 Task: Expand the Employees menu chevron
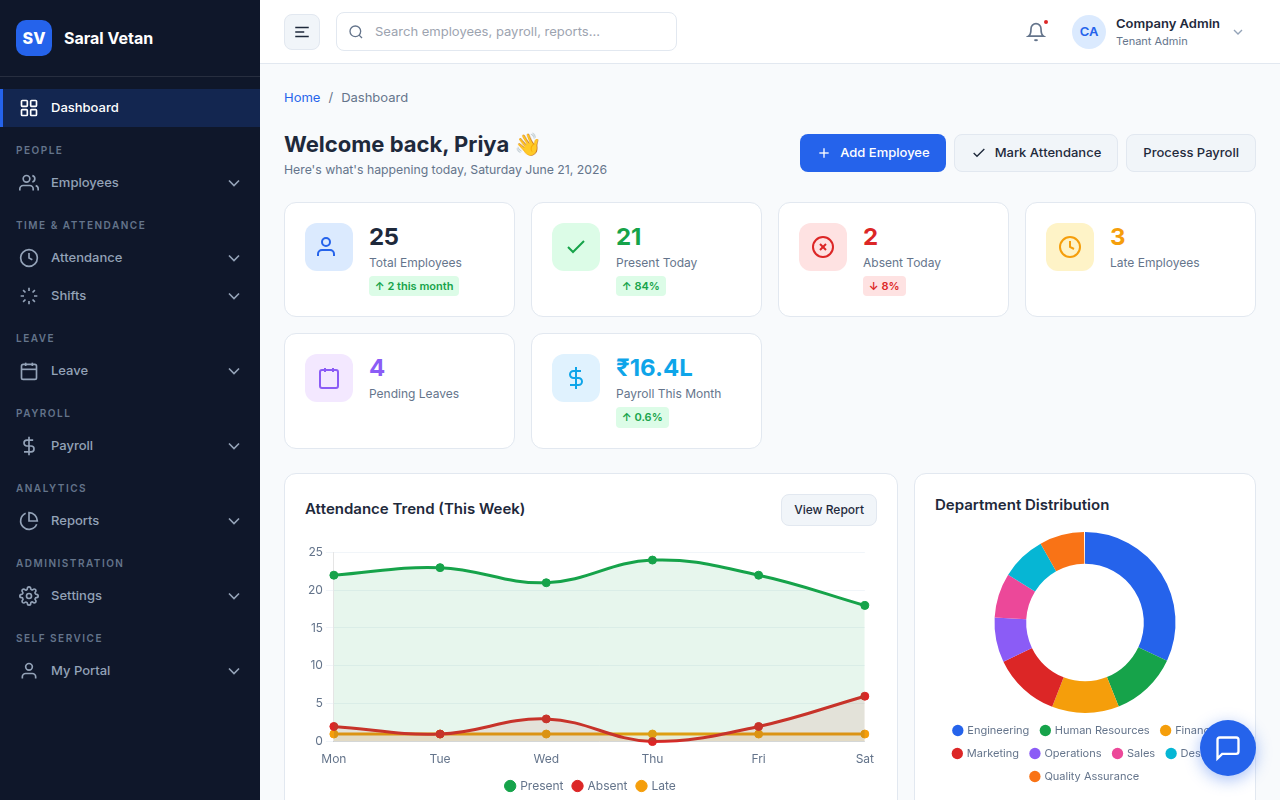234,183
